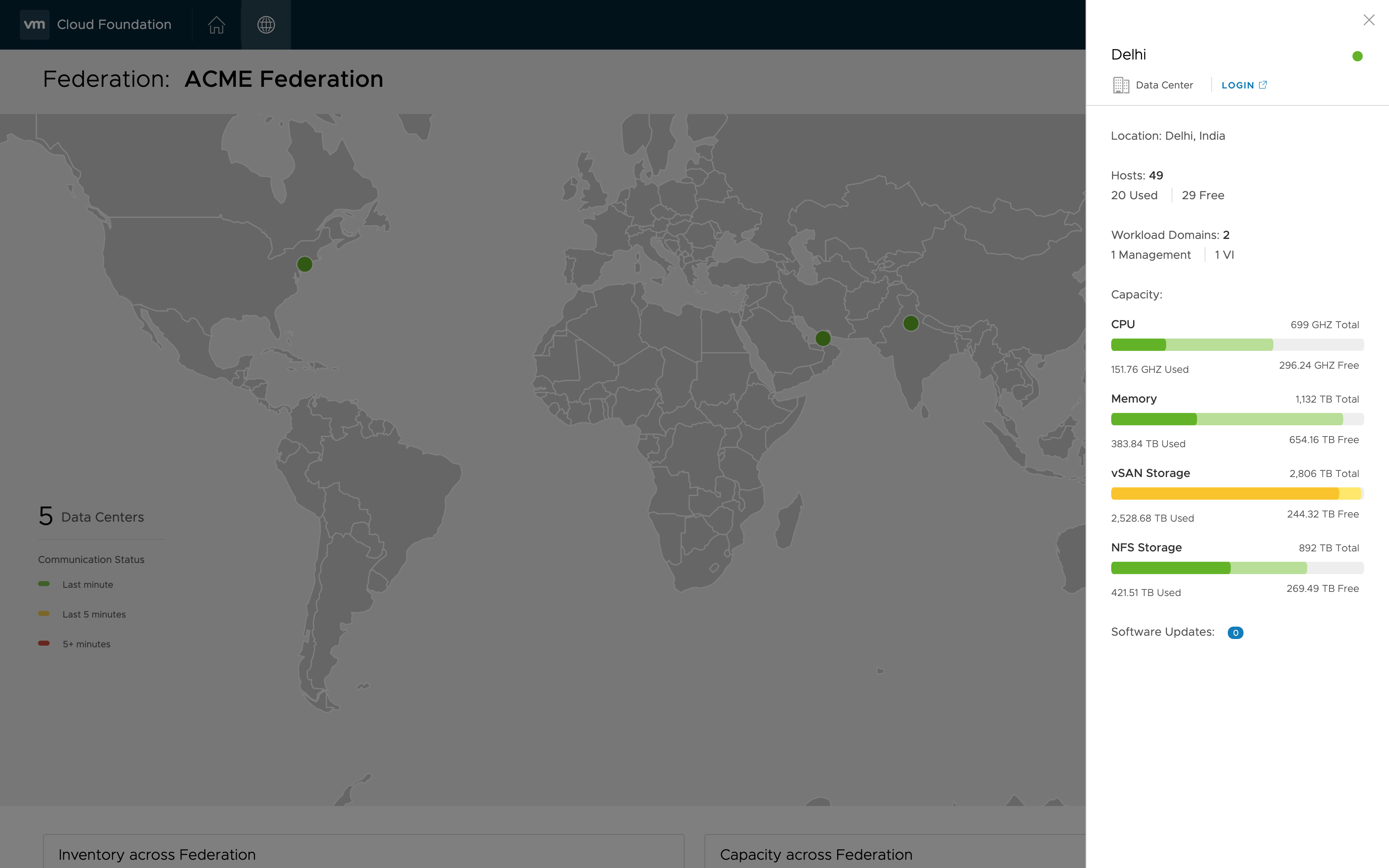Click the 2,806 TB Total value

pyautogui.click(x=1324, y=474)
